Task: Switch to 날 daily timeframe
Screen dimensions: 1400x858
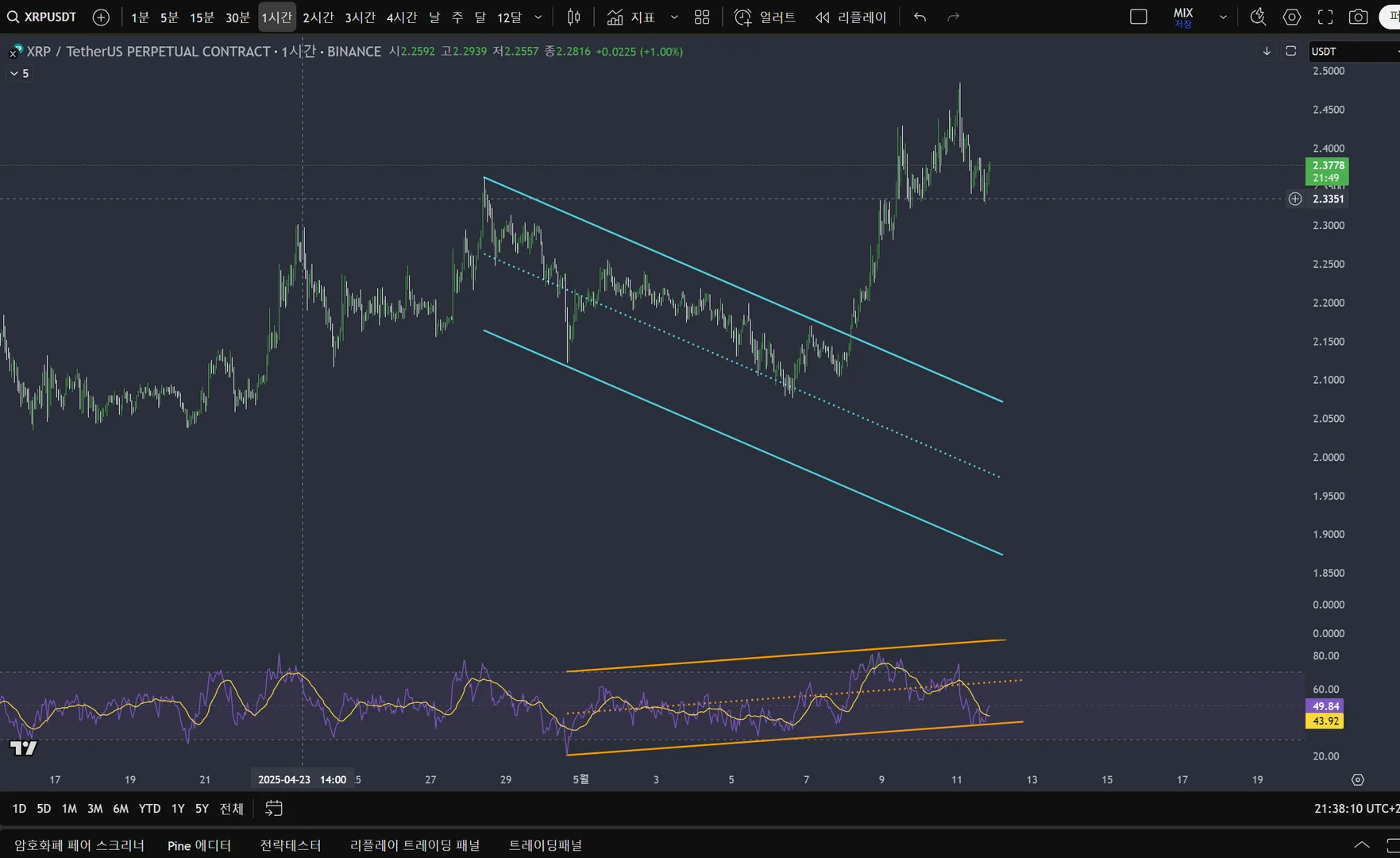Action: tap(434, 17)
